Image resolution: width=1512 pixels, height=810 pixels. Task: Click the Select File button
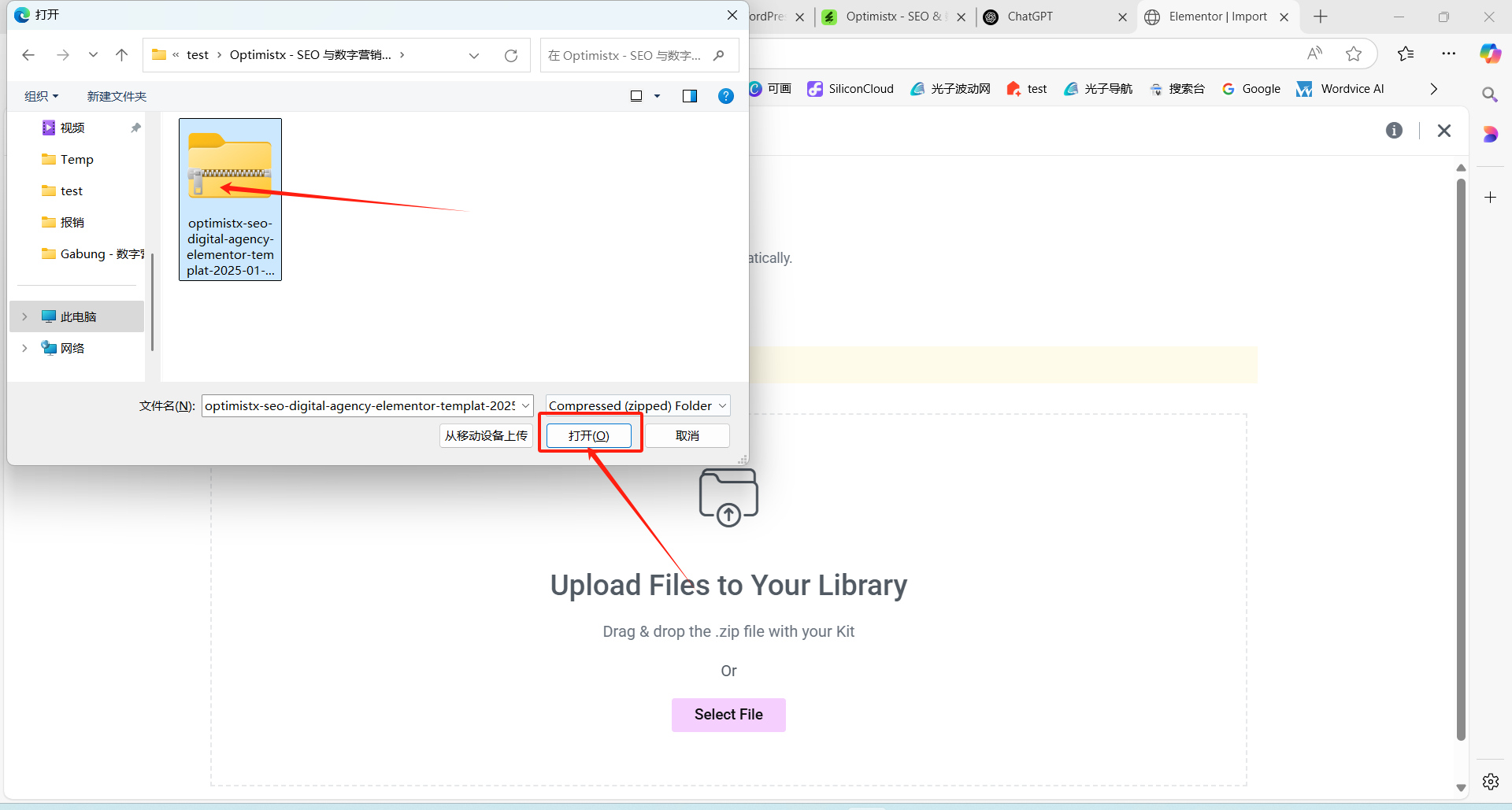click(728, 714)
